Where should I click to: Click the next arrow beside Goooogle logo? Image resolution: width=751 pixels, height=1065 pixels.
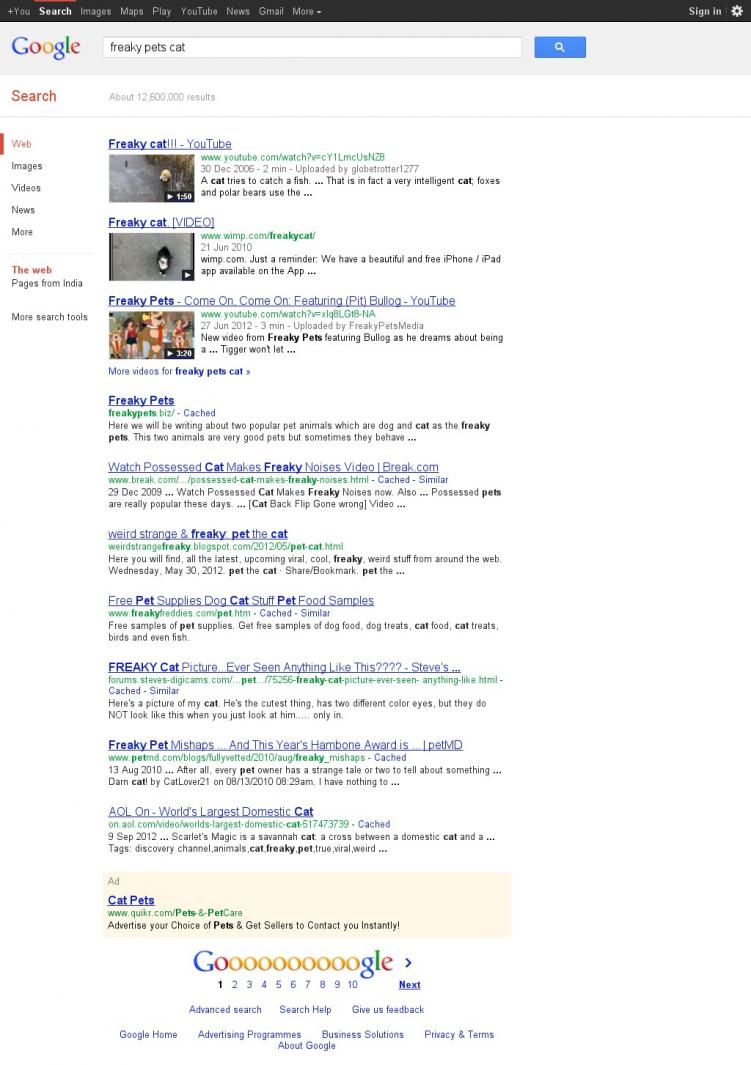click(408, 962)
